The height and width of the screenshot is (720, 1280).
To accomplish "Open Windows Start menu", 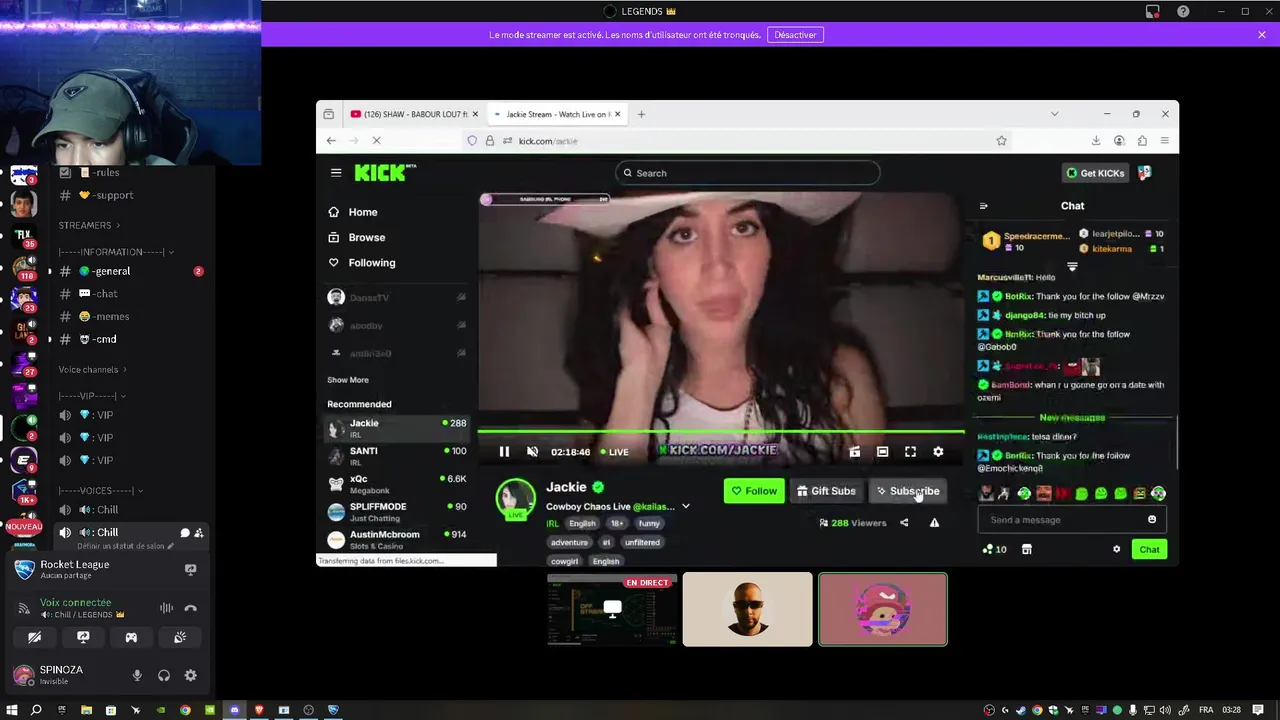I will click(x=12, y=710).
